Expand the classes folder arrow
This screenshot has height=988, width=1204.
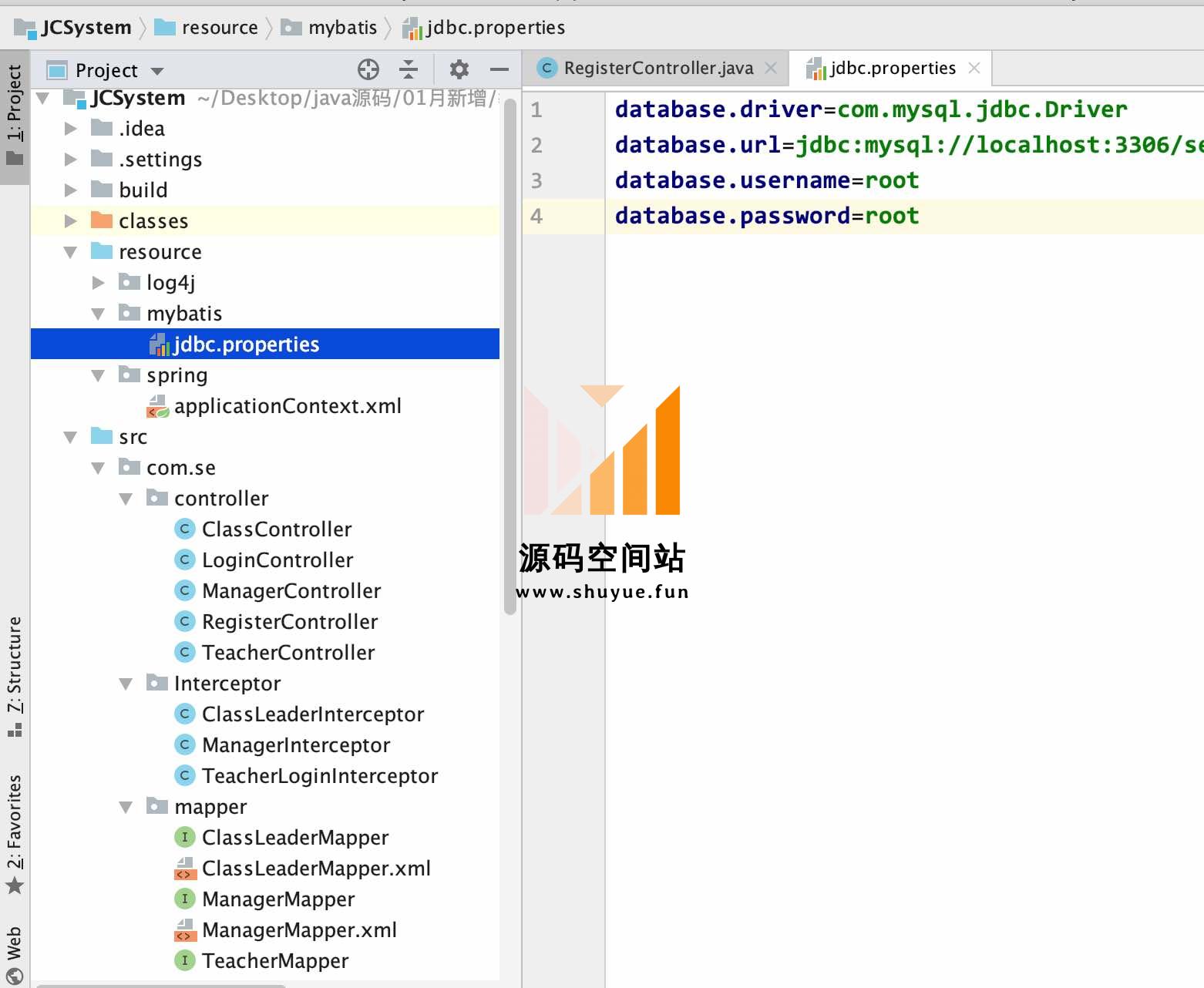71,221
